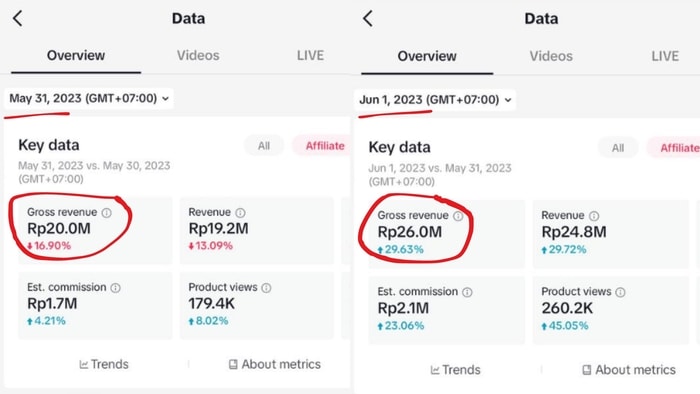This screenshot has height=394, width=700.
Task: Switch to LIVE tab on right screen
Action: point(665,56)
